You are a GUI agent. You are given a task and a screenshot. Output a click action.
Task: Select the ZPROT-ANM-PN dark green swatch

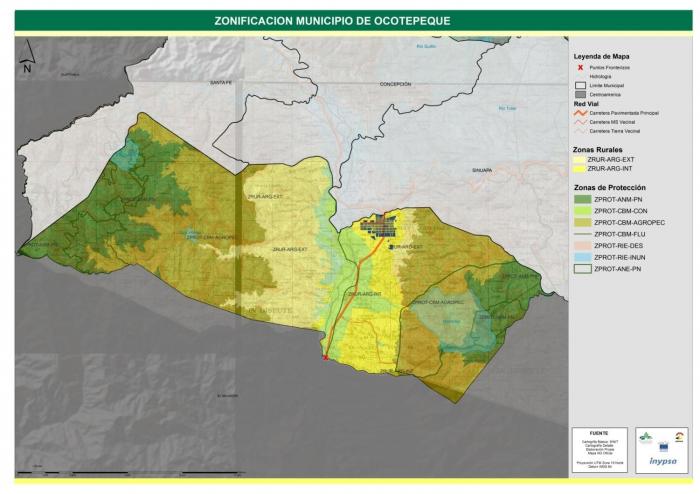click(579, 200)
